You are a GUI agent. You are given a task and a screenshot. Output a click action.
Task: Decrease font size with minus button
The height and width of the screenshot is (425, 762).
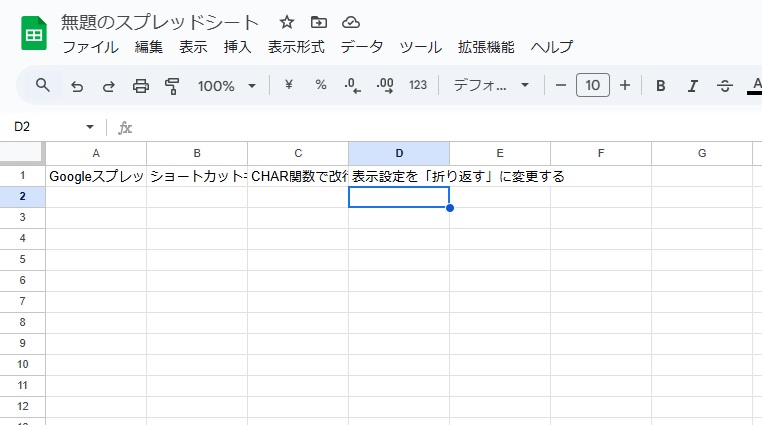point(561,85)
